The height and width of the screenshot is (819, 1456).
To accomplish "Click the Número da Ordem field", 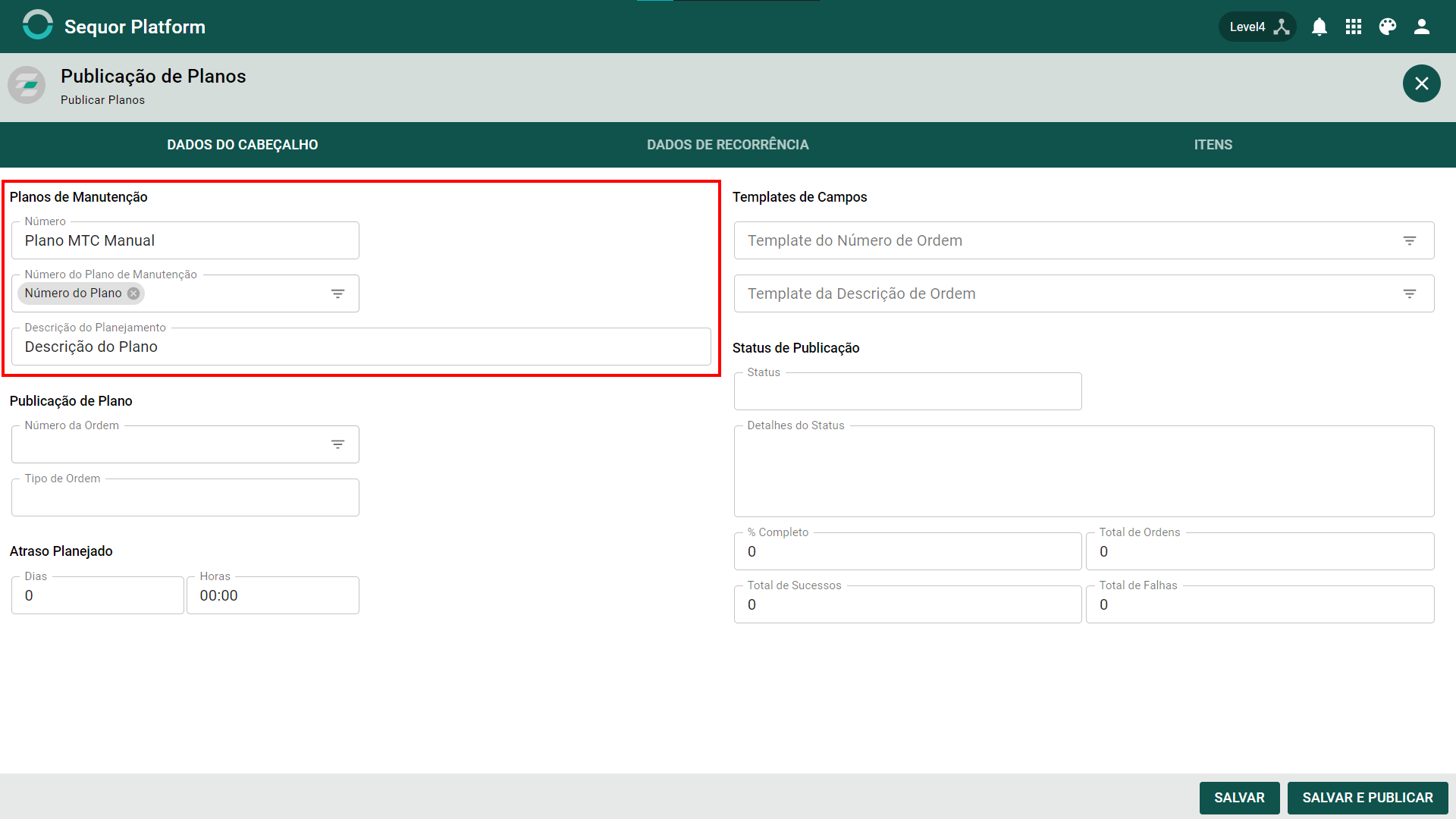I will (185, 444).
